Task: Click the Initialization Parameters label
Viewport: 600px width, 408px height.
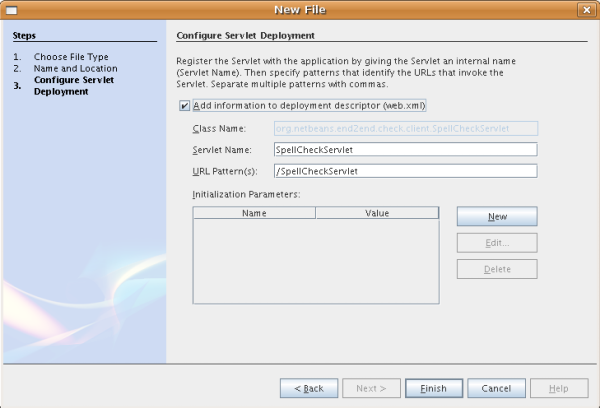Action: tap(246, 194)
